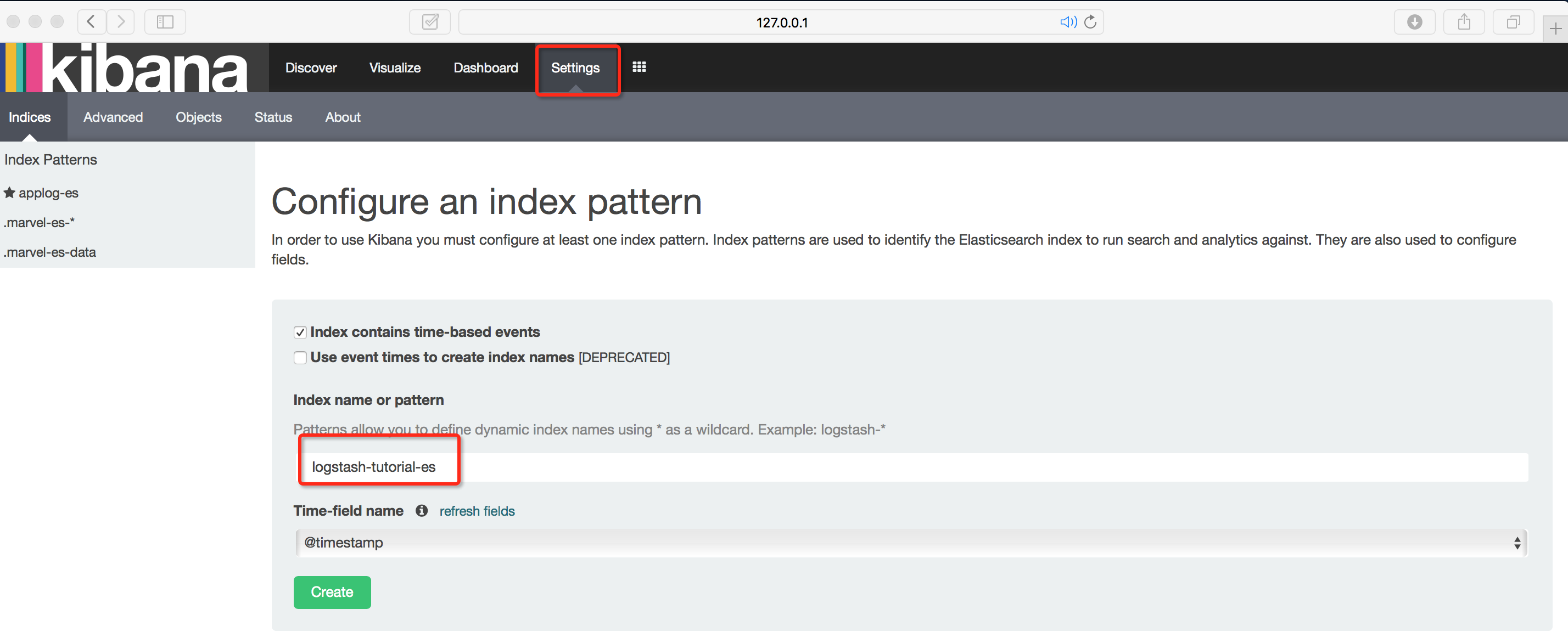Open the Safari downloads icon

click(x=1415, y=22)
